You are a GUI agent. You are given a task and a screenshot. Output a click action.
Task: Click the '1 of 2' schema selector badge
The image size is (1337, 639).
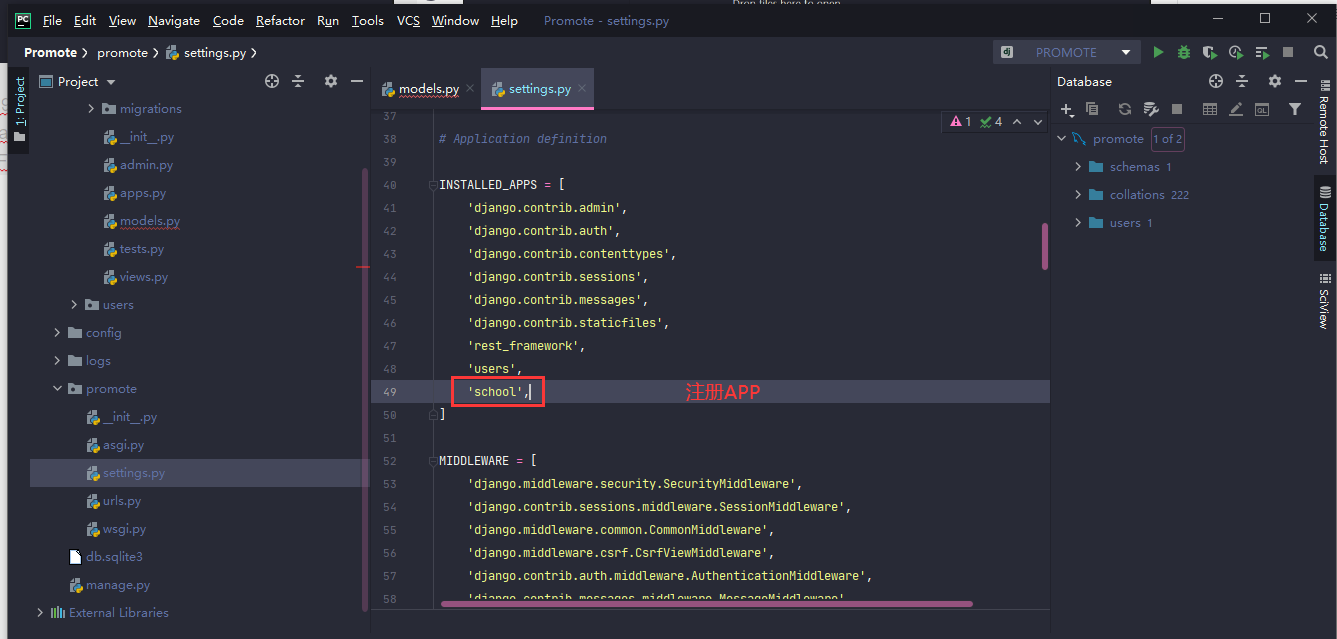(x=1167, y=139)
